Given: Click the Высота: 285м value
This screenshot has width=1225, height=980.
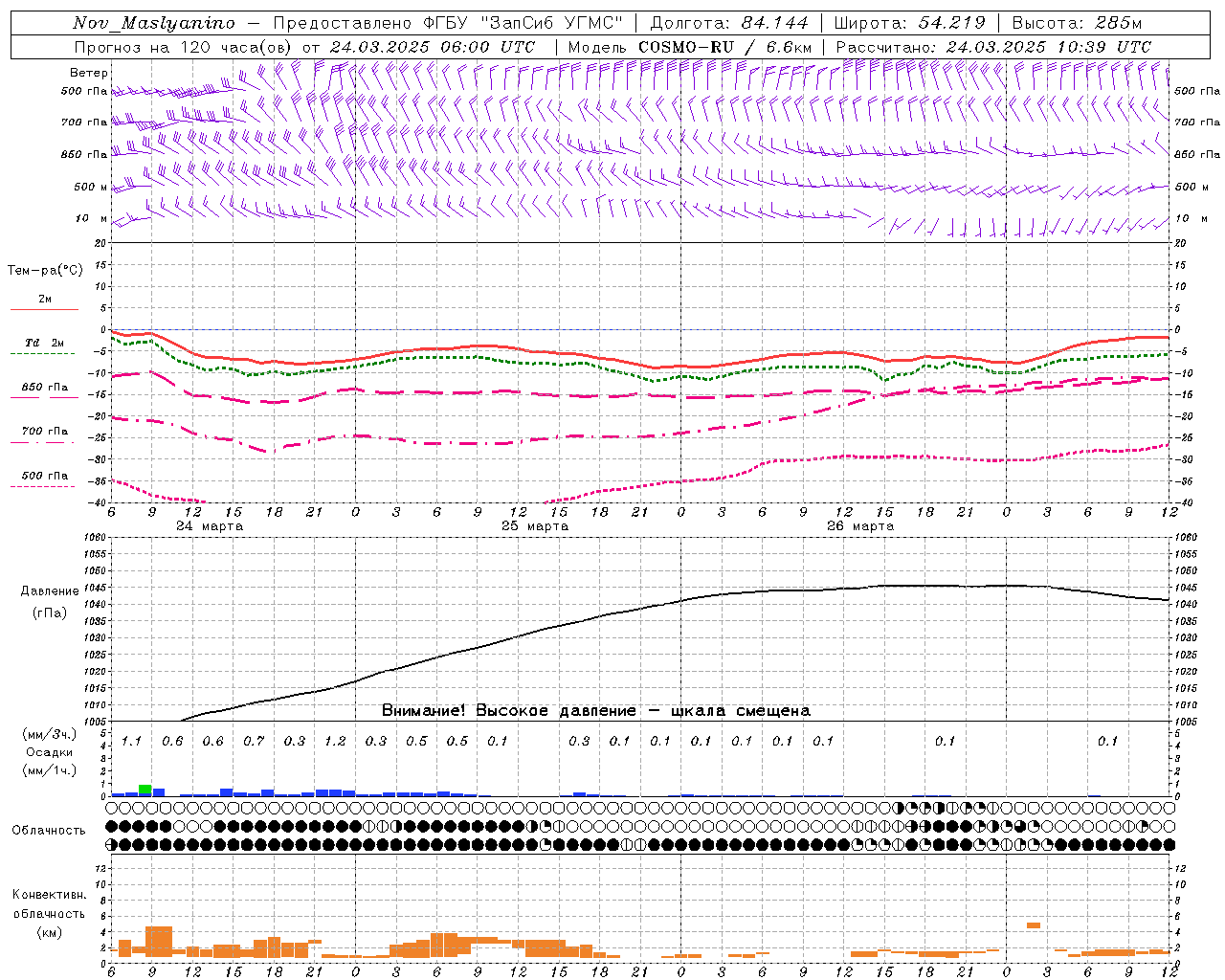Looking at the screenshot, I should point(1077,23).
